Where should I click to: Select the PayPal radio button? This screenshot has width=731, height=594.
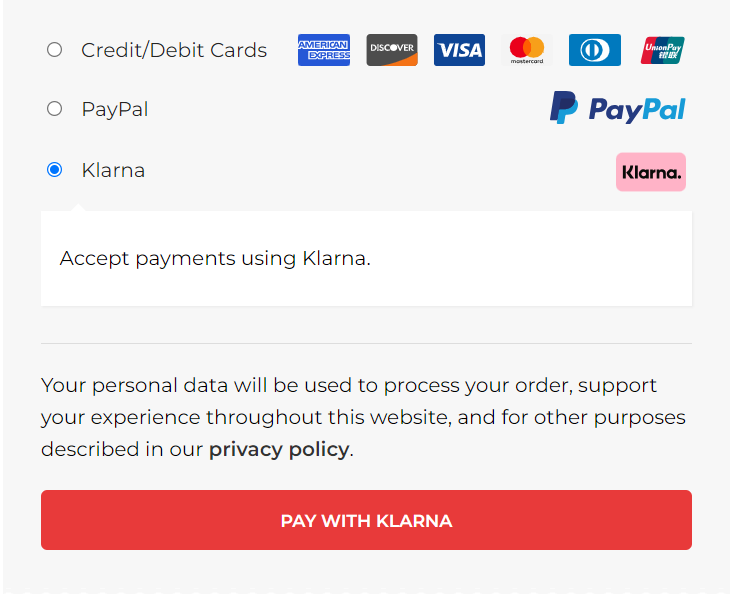55,109
